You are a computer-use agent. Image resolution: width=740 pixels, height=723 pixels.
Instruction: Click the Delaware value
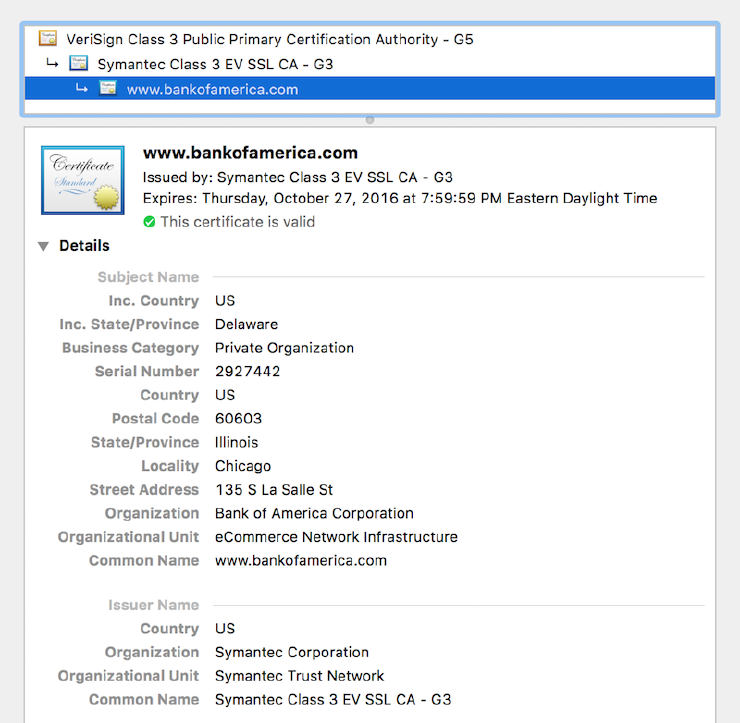(246, 324)
